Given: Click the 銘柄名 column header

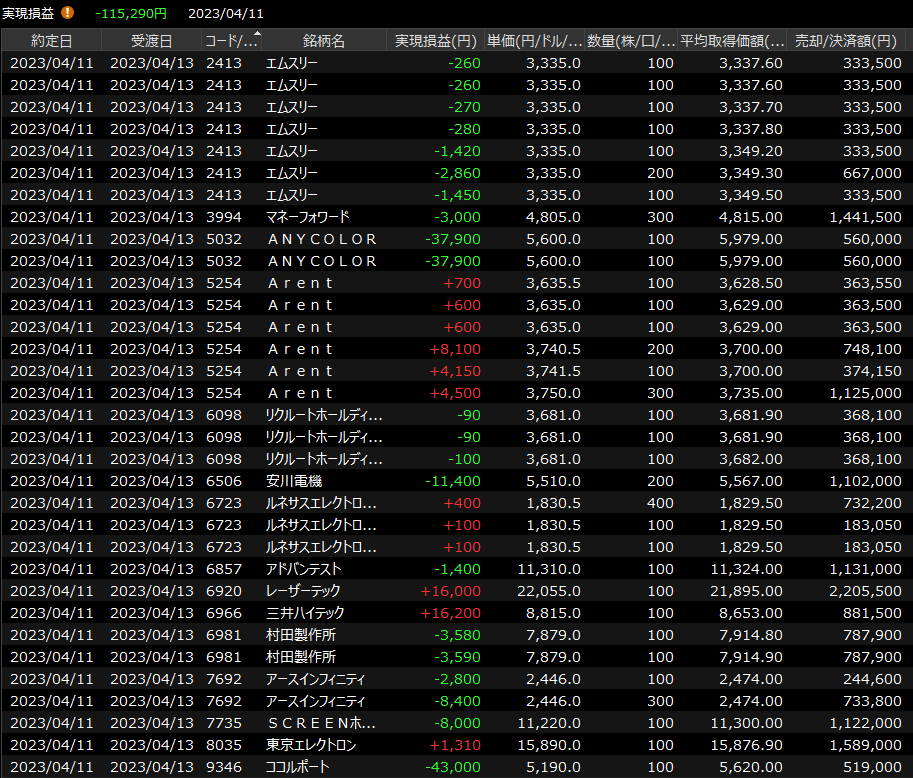Looking at the screenshot, I should (x=323, y=41).
